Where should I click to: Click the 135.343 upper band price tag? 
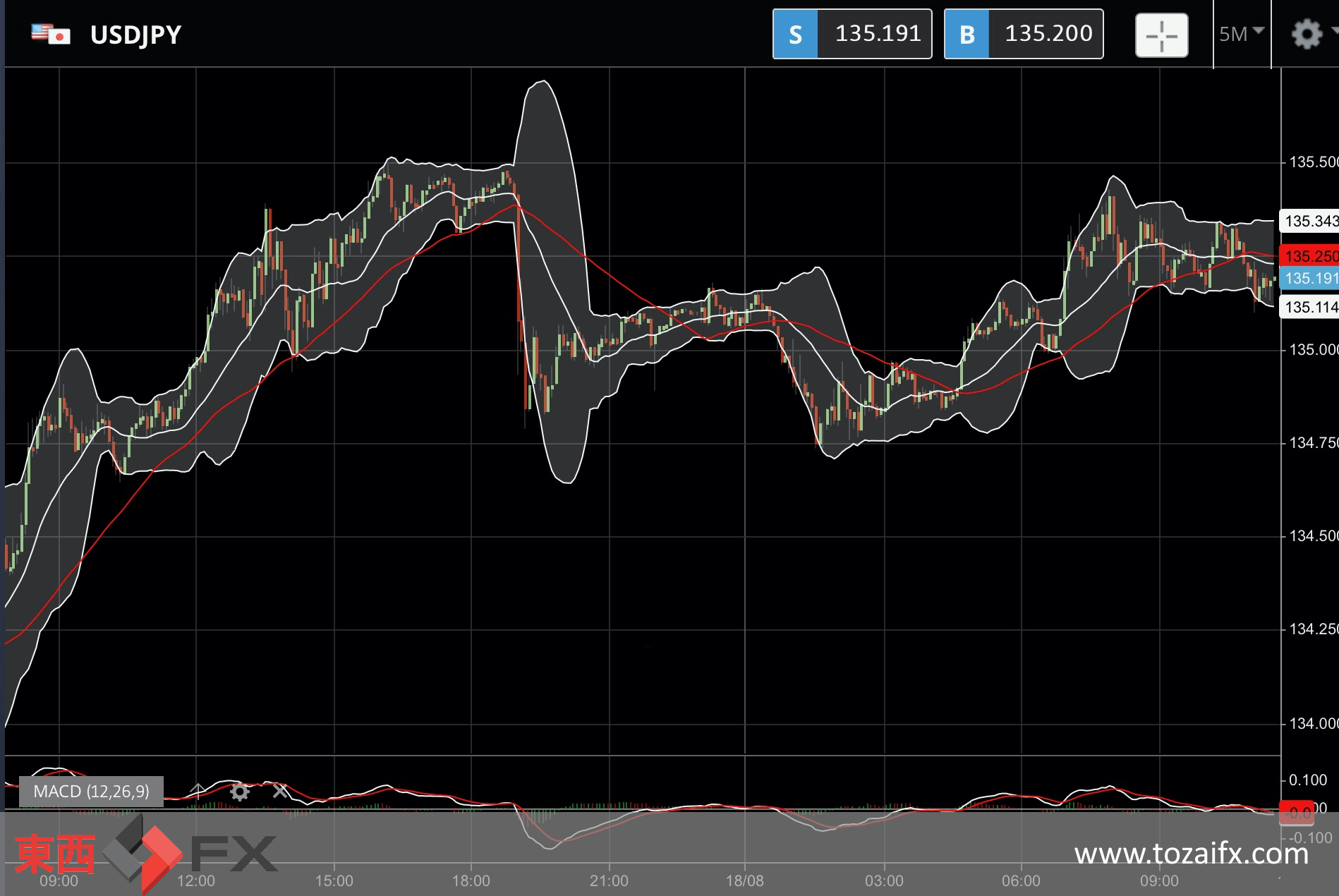pos(1309,222)
